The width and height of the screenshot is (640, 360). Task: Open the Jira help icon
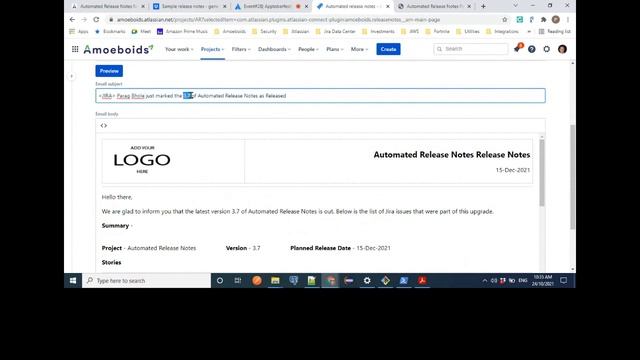point(531,49)
